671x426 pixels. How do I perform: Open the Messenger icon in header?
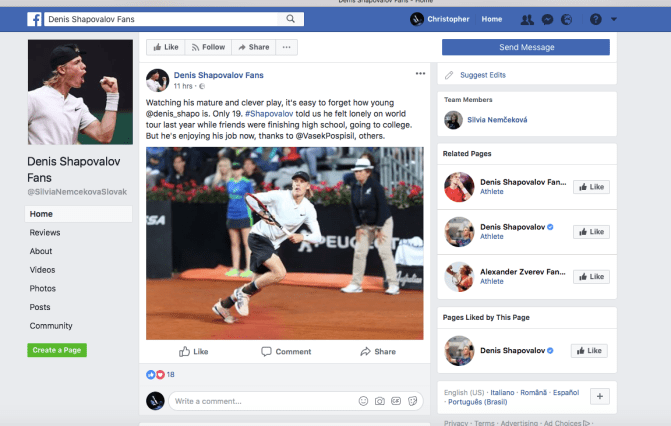547,19
